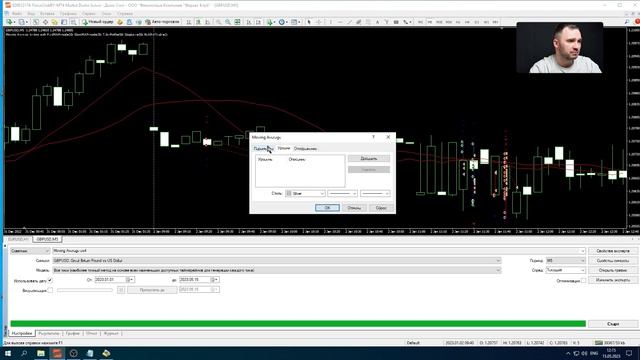Click the Отмена button in dialog
This screenshot has width=640, height=360.
tap(354, 208)
